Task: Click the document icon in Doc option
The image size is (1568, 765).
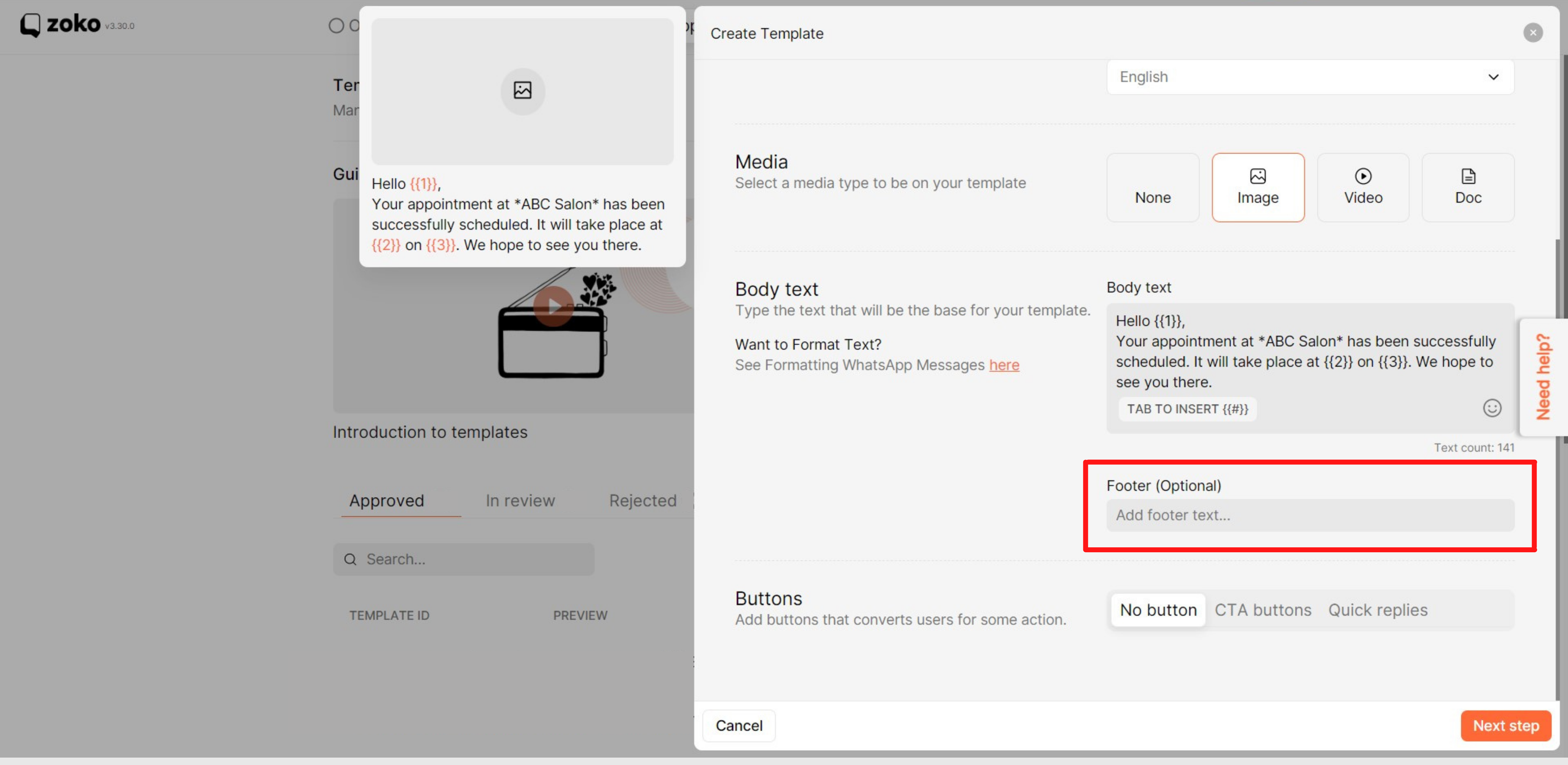Action: pyautogui.click(x=1468, y=176)
